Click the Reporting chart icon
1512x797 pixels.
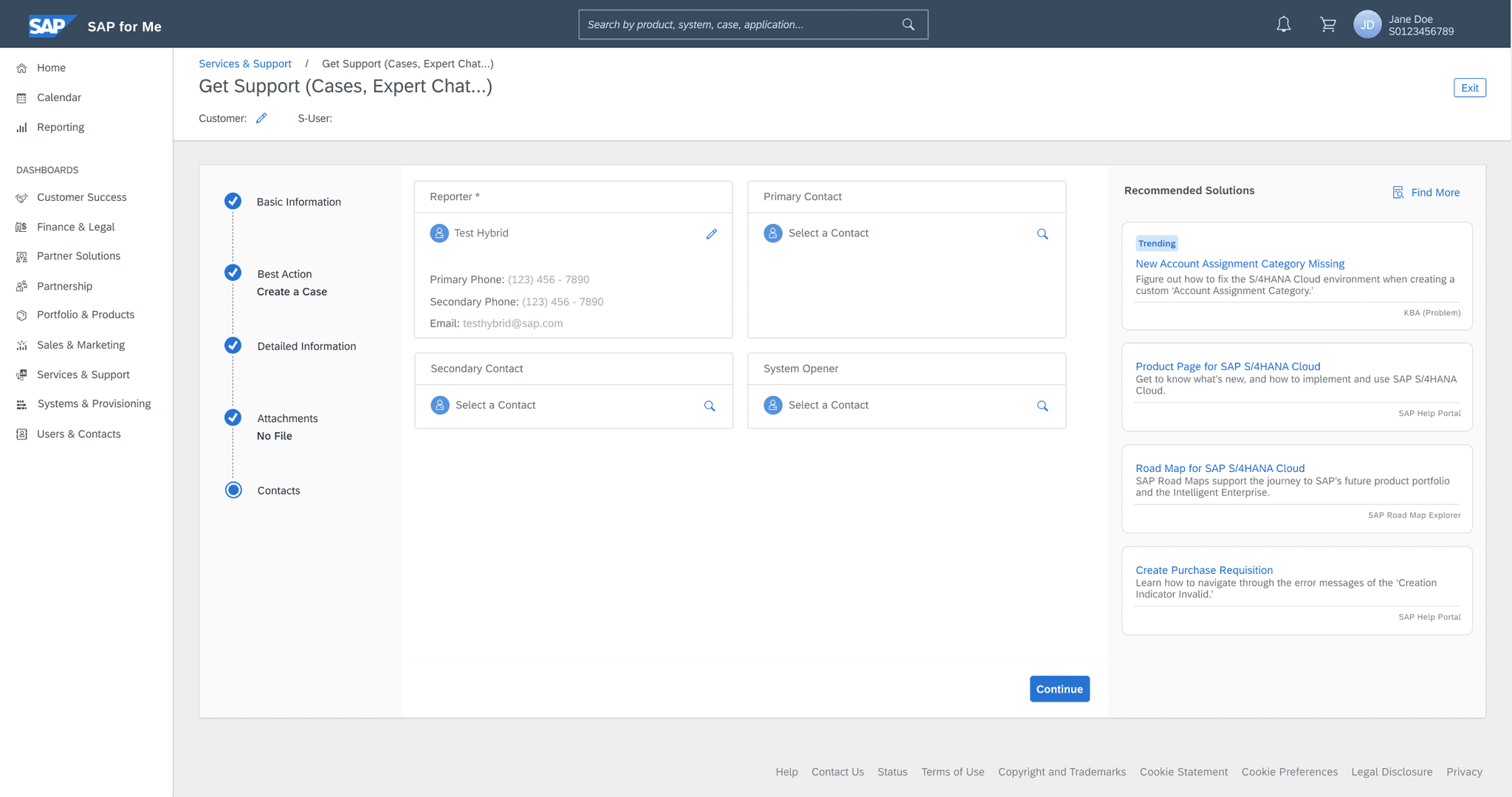(21, 127)
